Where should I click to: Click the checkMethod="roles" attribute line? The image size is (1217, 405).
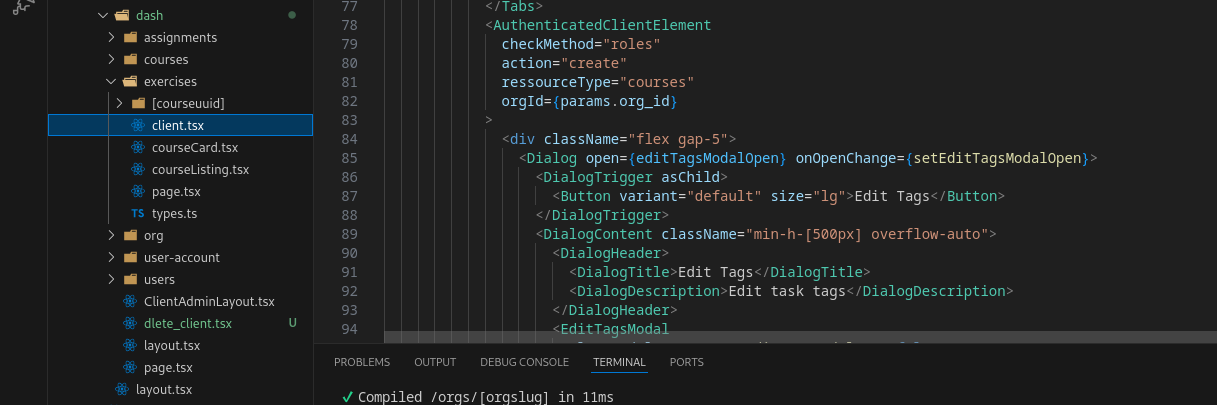pos(582,44)
